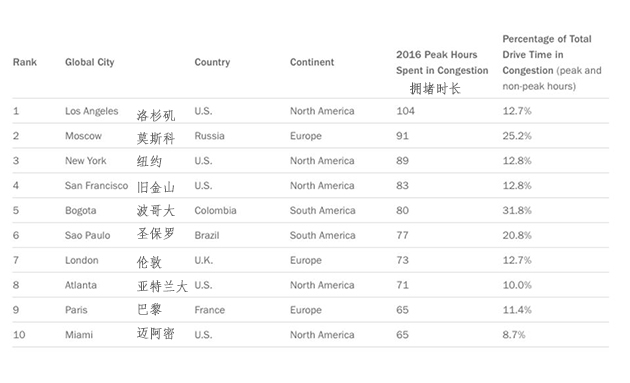Click the Atlanta city name
Image resolution: width=630 pixels, height=383 pixels.
pyautogui.click(x=81, y=285)
